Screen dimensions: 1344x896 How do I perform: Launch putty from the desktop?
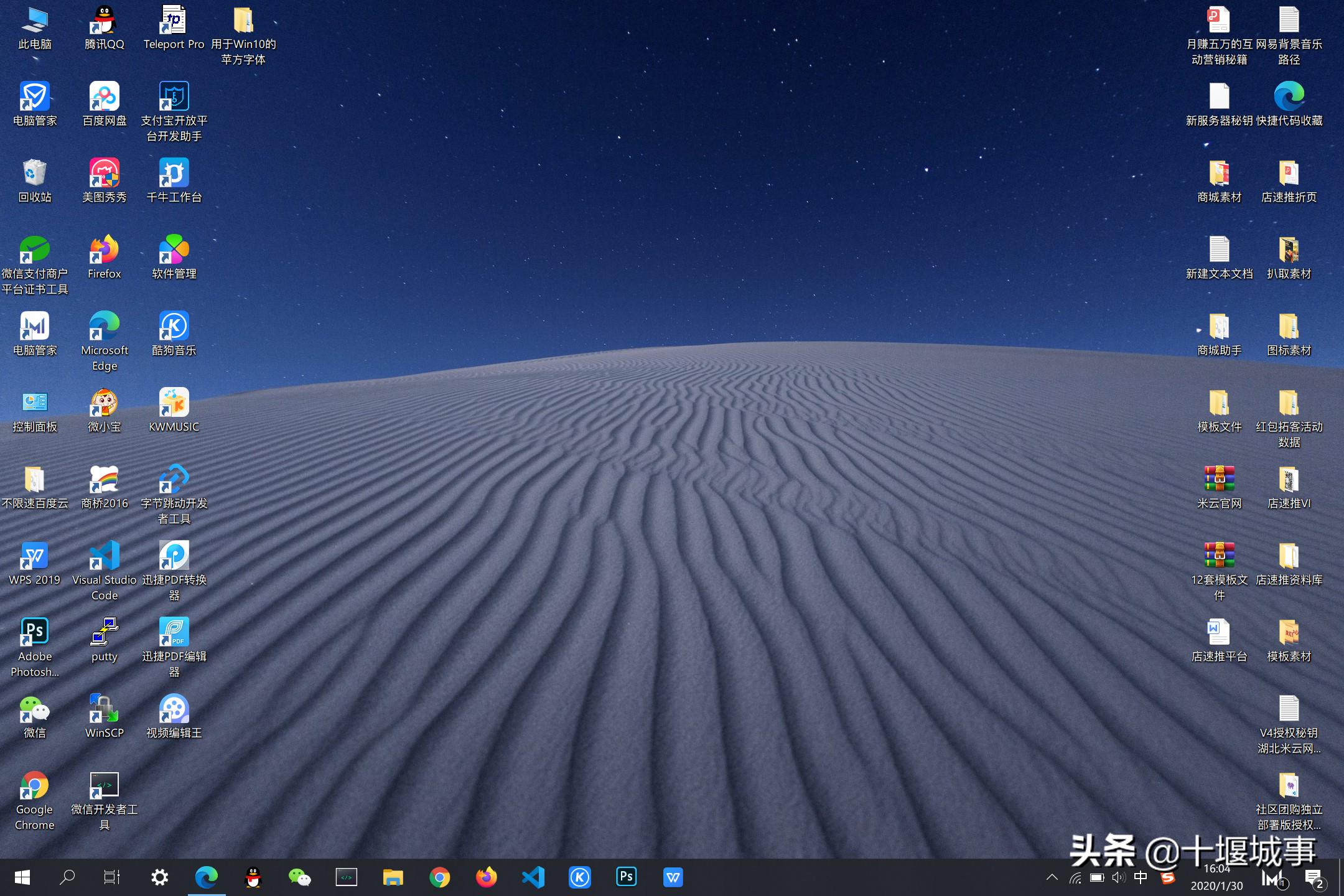click(x=104, y=630)
